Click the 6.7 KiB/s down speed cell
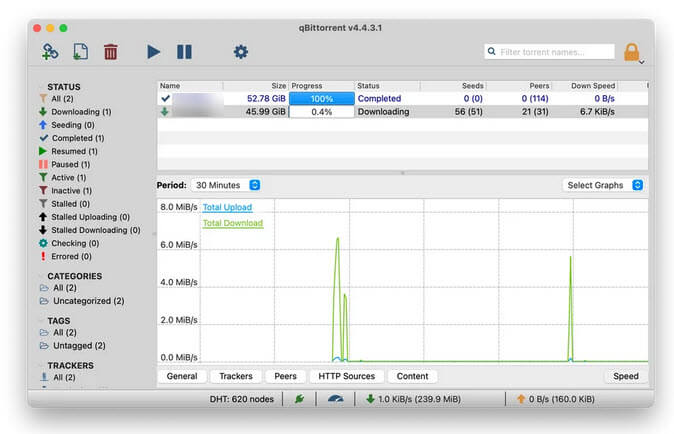This screenshot has width=674, height=434. point(597,112)
